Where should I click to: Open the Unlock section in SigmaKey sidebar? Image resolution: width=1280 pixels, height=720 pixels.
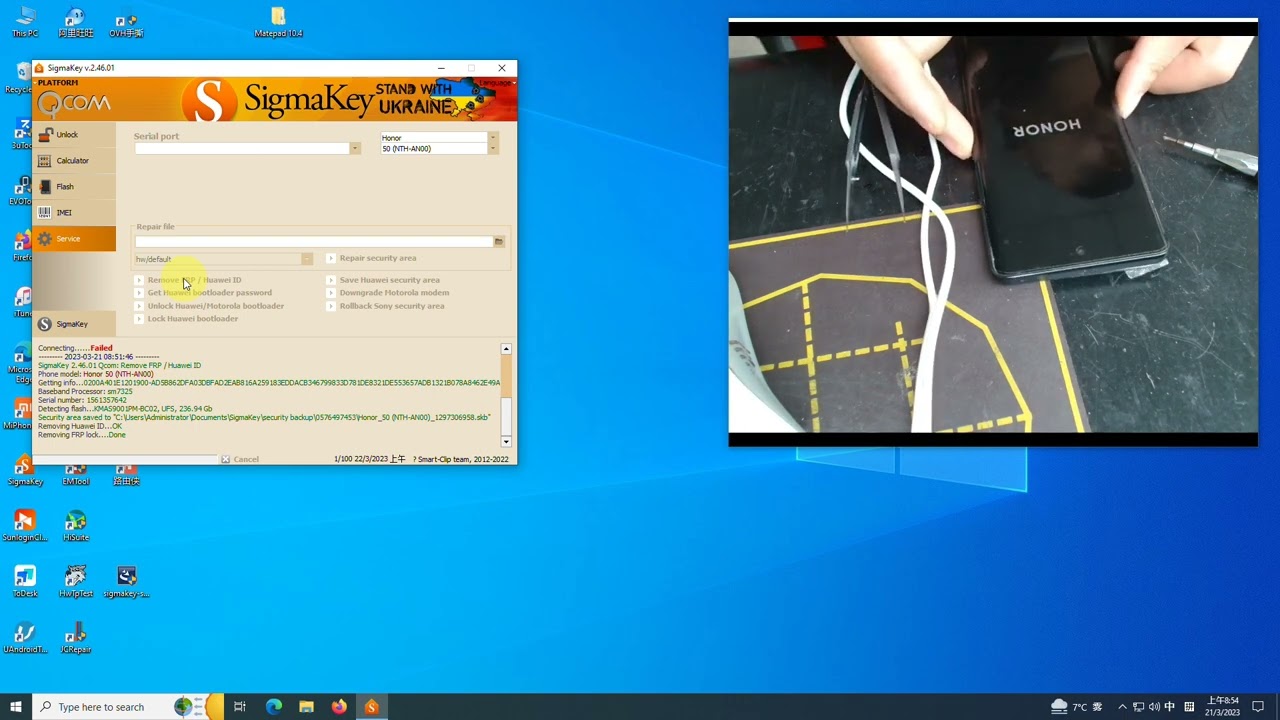pos(74,135)
